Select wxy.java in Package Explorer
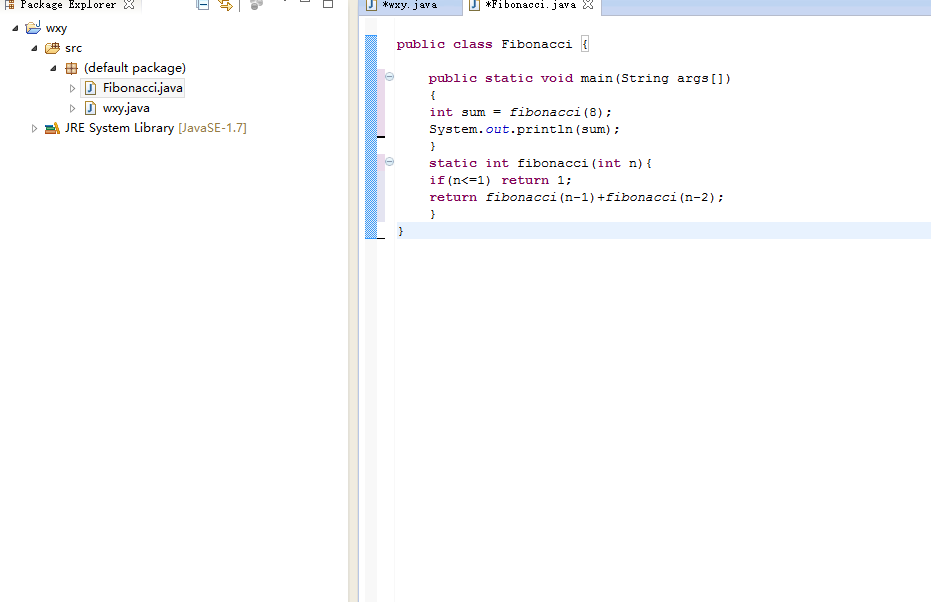The height and width of the screenshot is (602, 931). tap(126, 109)
